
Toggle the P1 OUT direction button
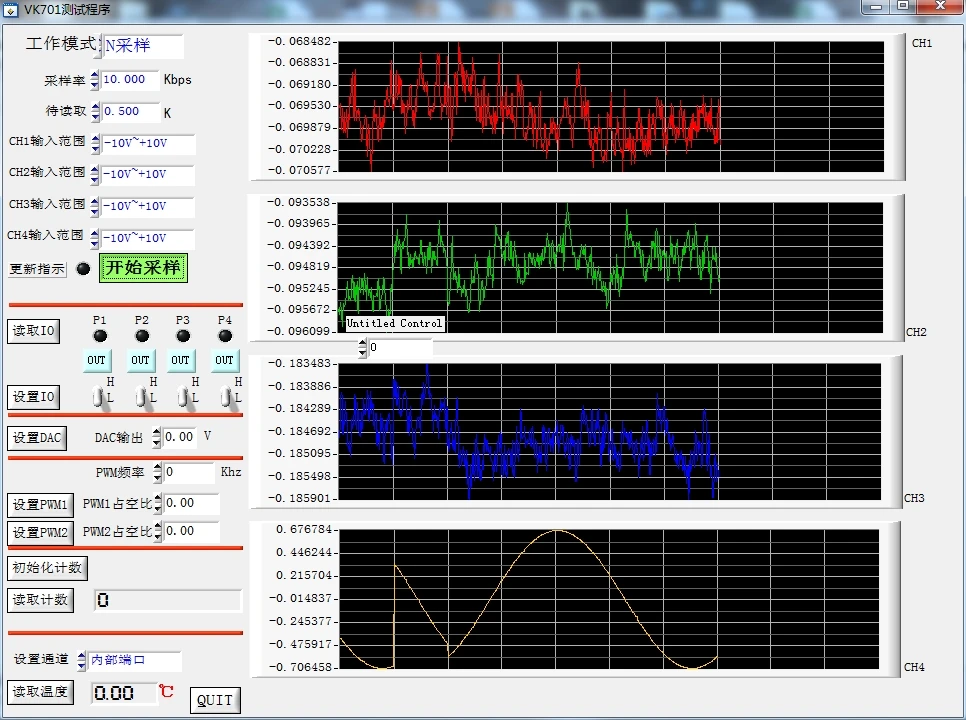(96, 360)
